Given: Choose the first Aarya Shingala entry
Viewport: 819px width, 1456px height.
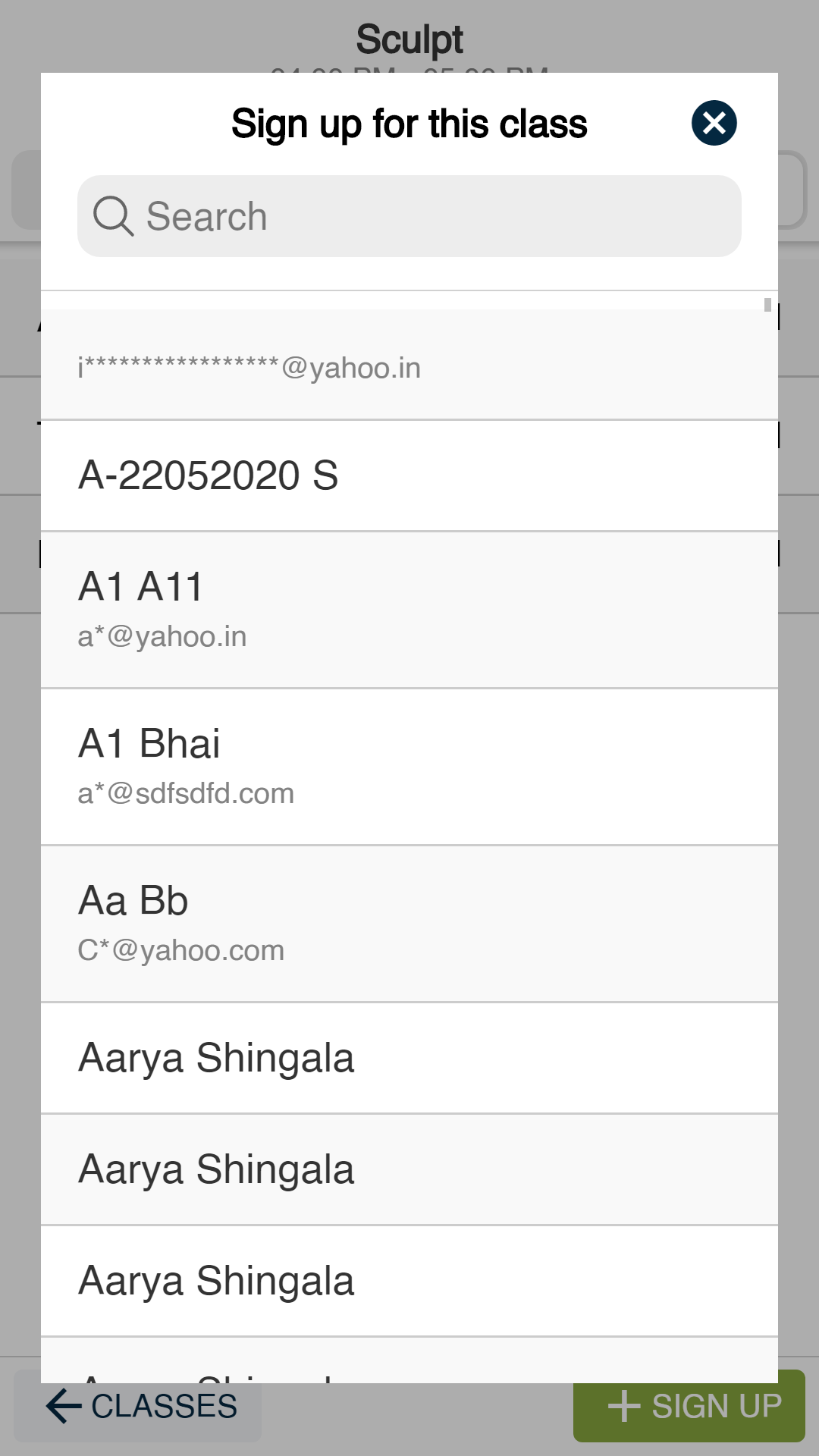Looking at the screenshot, I should 217,1058.
